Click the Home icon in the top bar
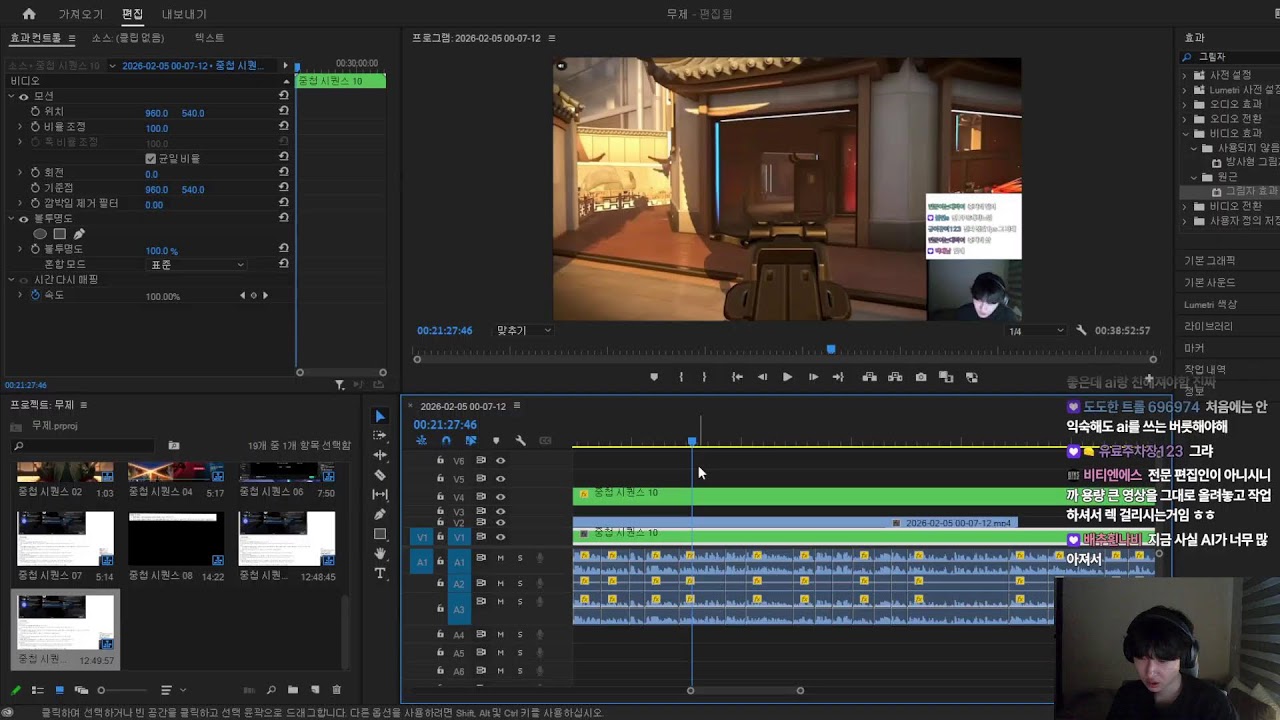1280x720 pixels. pyautogui.click(x=29, y=14)
